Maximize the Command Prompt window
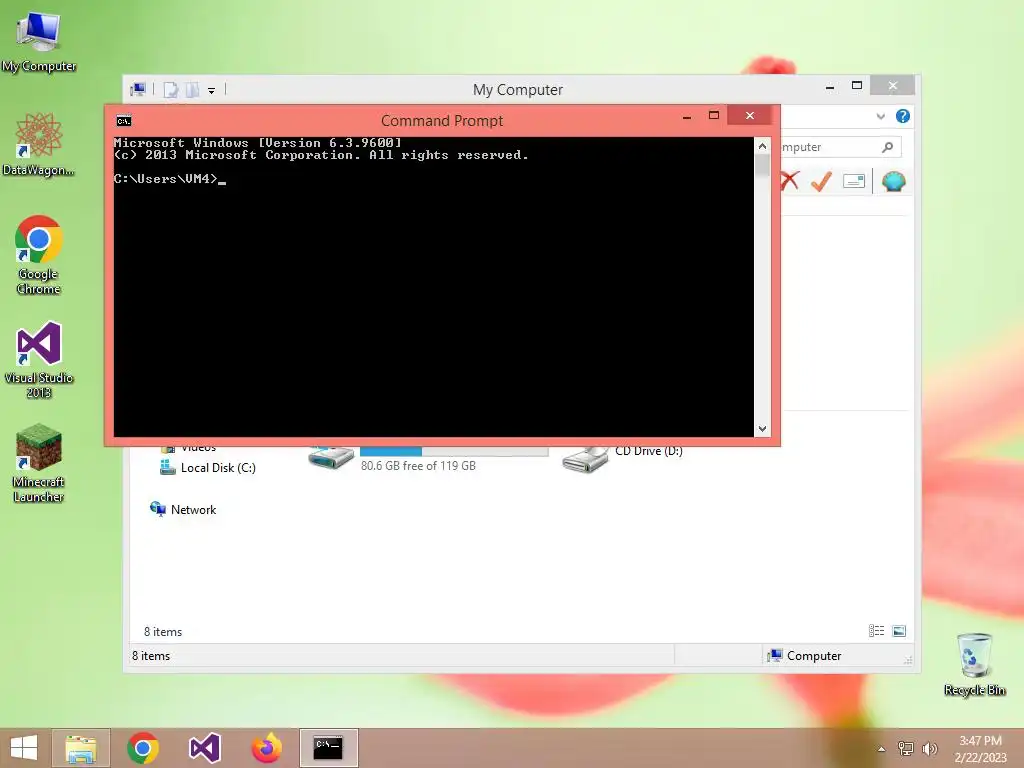This screenshot has height=768, width=1024. pos(714,116)
